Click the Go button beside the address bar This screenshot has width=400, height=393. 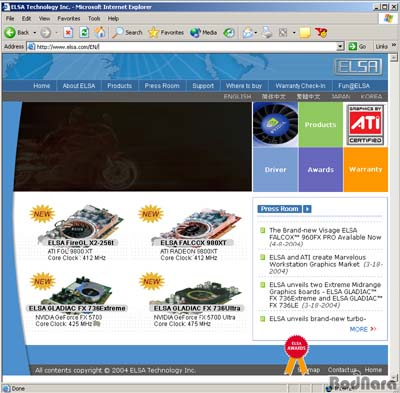(x=357, y=46)
